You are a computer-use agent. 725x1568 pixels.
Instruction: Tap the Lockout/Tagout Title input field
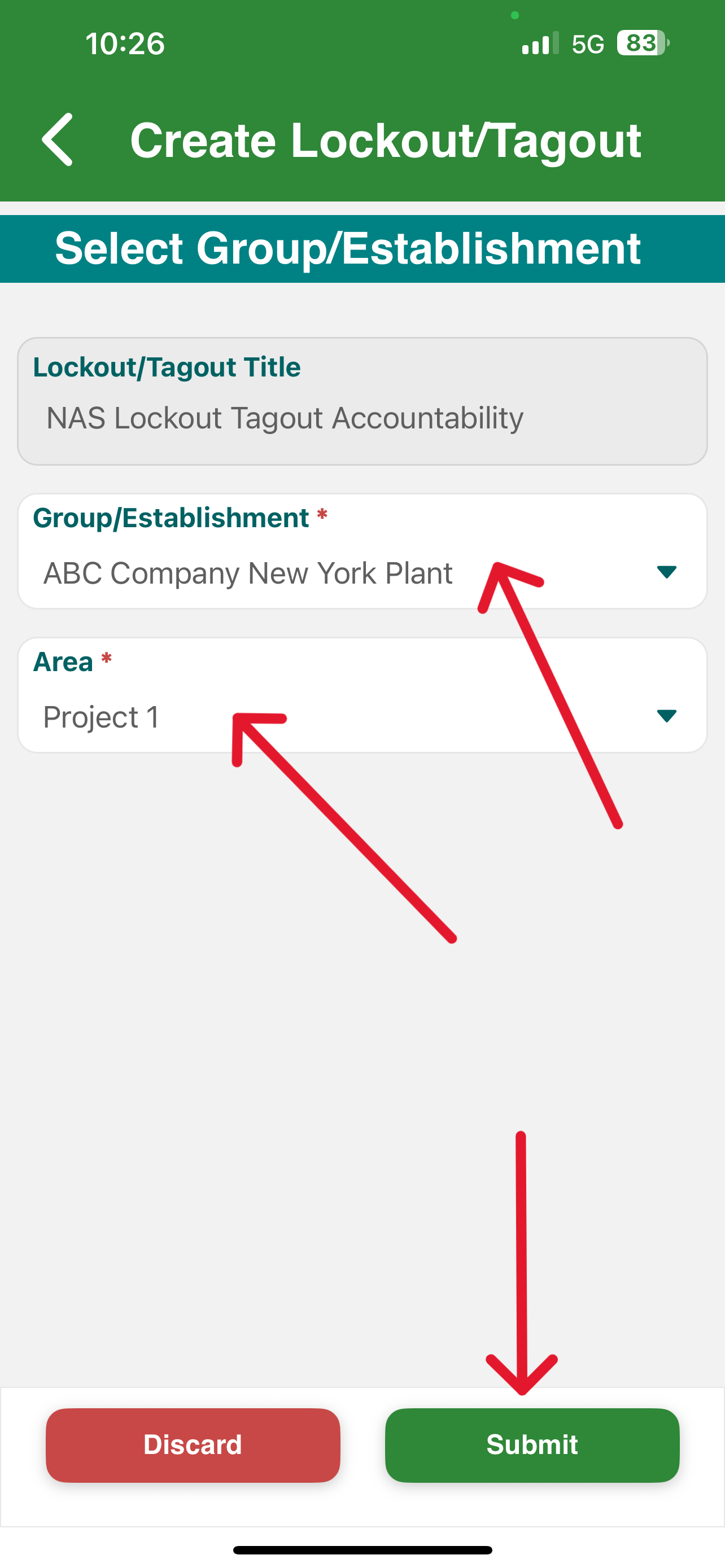click(362, 401)
